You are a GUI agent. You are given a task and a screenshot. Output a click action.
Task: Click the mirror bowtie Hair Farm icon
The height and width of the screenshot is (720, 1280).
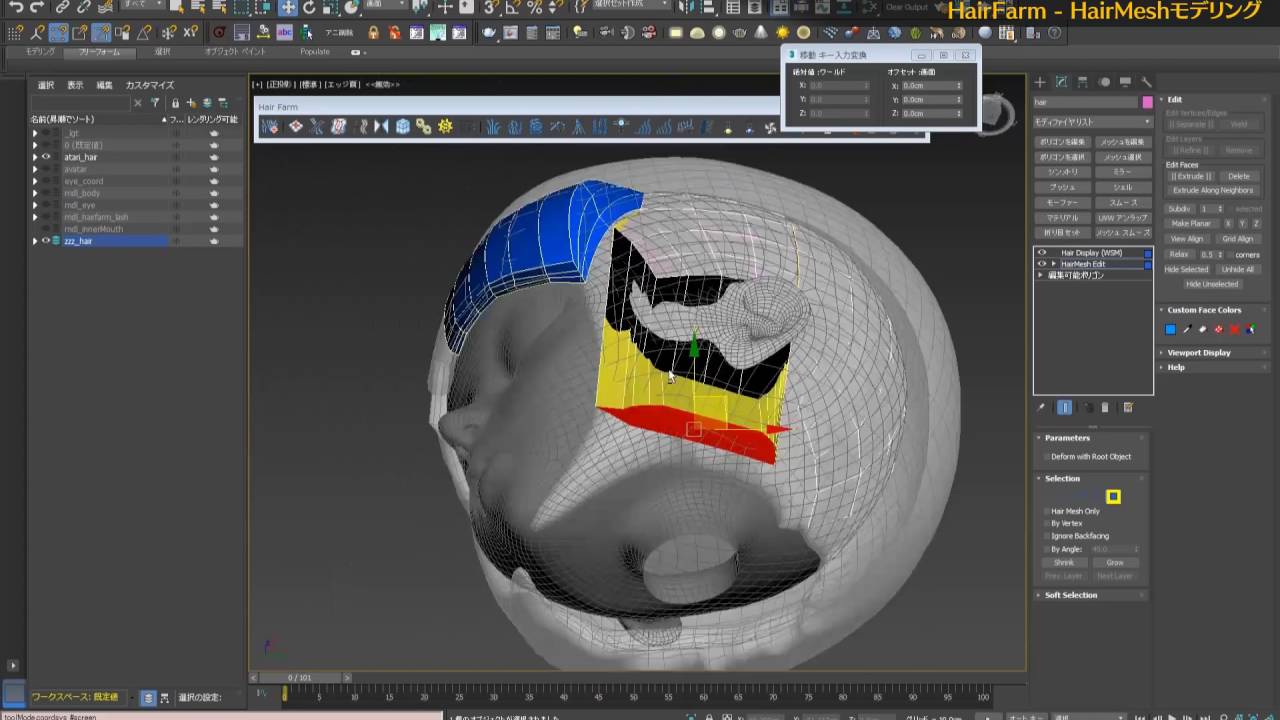pyautogui.click(x=381, y=126)
